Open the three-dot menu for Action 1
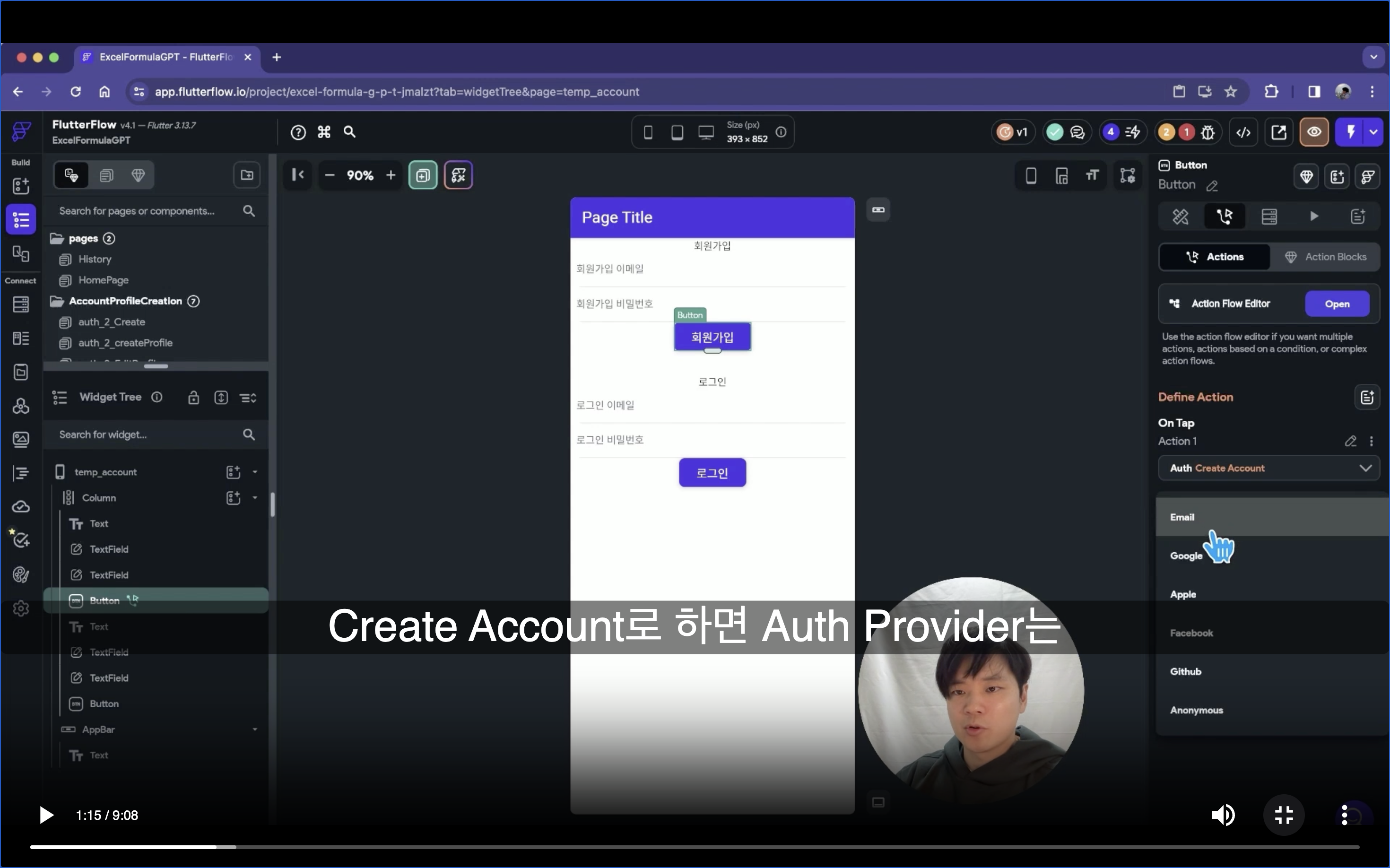1390x868 pixels. coord(1372,441)
